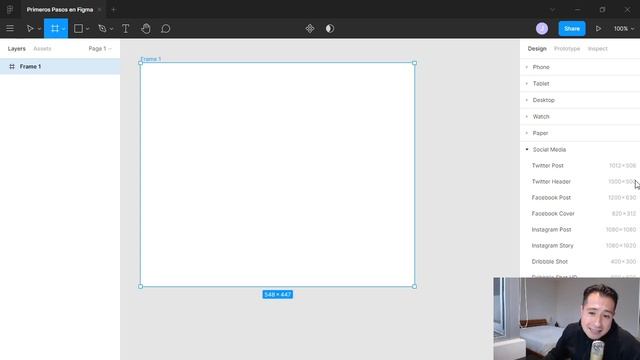Select the Hand tool
640x360 pixels.
pos(146,29)
